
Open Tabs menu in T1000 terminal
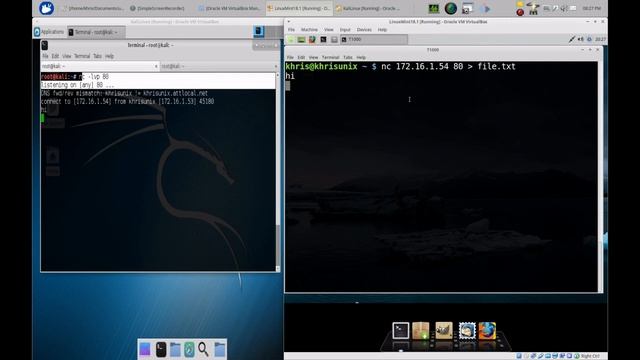348,58
